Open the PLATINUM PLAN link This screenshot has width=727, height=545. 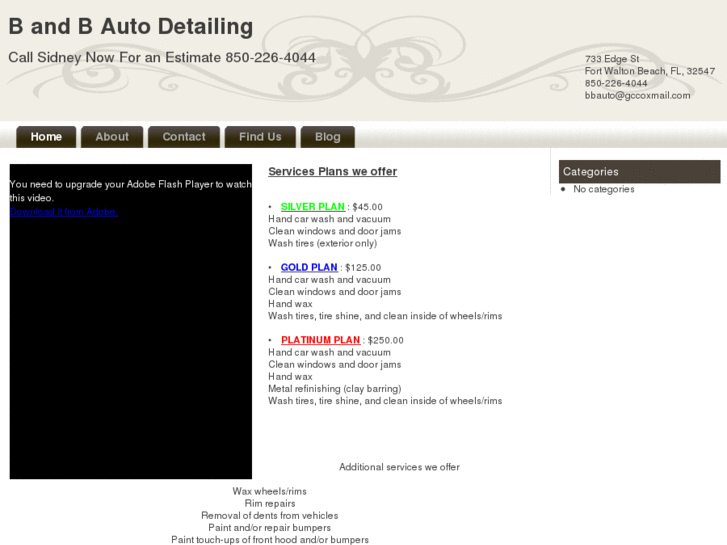[x=320, y=340]
